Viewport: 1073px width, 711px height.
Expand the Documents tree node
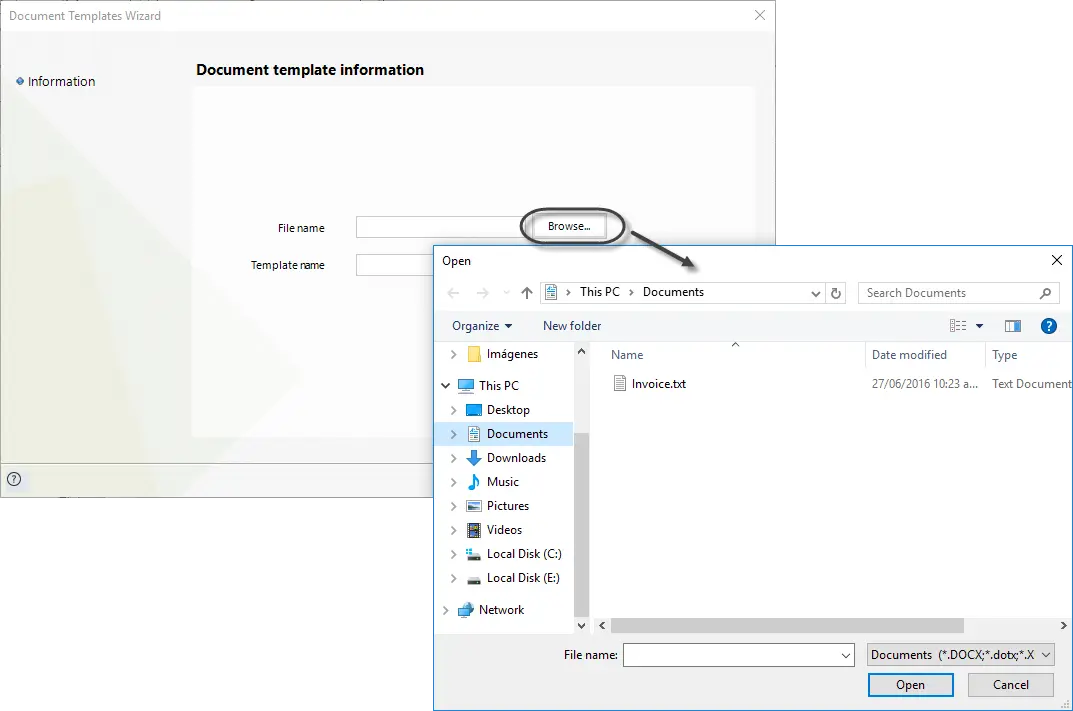click(453, 434)
